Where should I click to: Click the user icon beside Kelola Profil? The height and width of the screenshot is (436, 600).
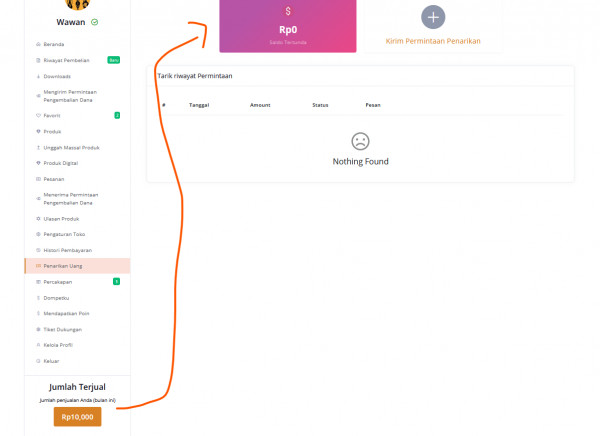(x=38, y=345)
